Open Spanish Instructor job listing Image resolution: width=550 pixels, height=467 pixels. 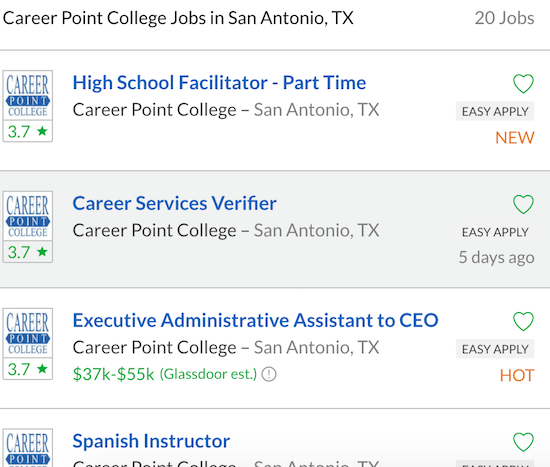tap(151, 441)
